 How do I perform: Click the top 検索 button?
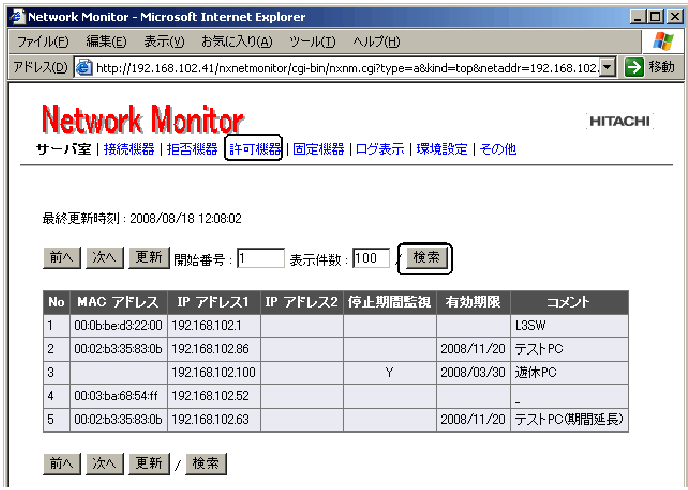coord(426,258)
